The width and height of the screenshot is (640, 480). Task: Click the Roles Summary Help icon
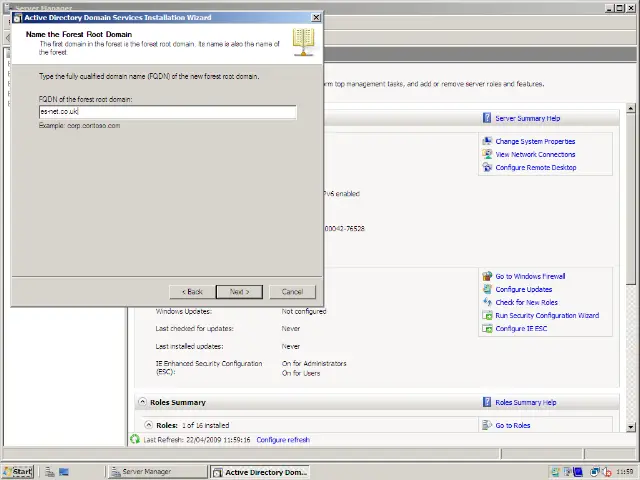487,402
